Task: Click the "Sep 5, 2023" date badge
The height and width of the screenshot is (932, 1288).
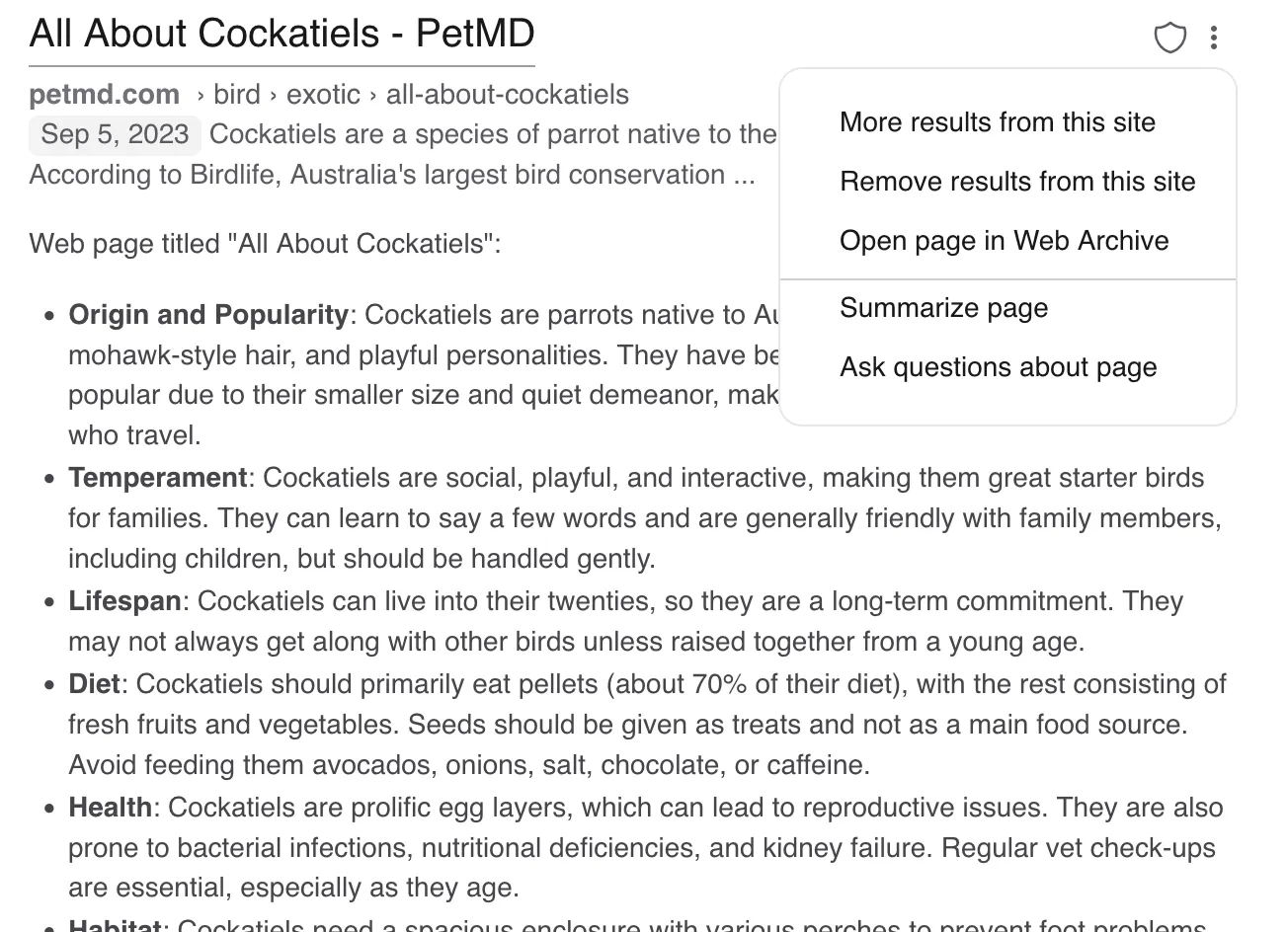Action: [115, 134]
